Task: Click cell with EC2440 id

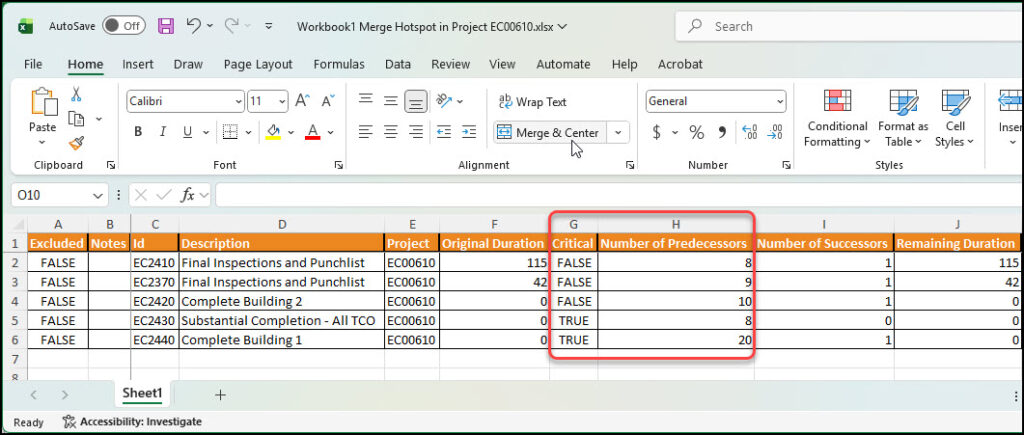Action: click(x=155, y=340)
